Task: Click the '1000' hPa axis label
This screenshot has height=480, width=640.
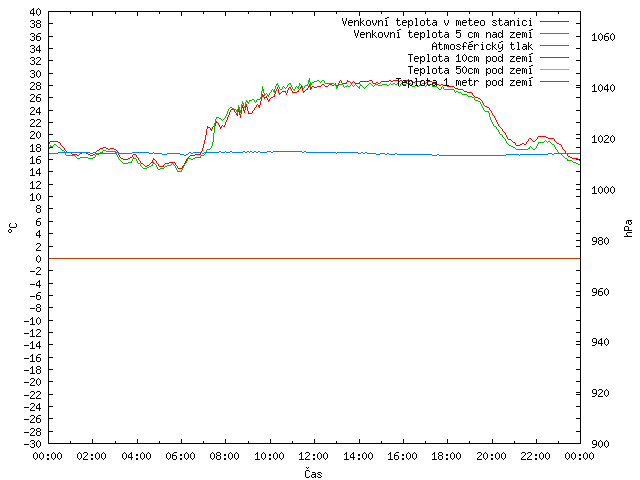Action: point(603,190)
